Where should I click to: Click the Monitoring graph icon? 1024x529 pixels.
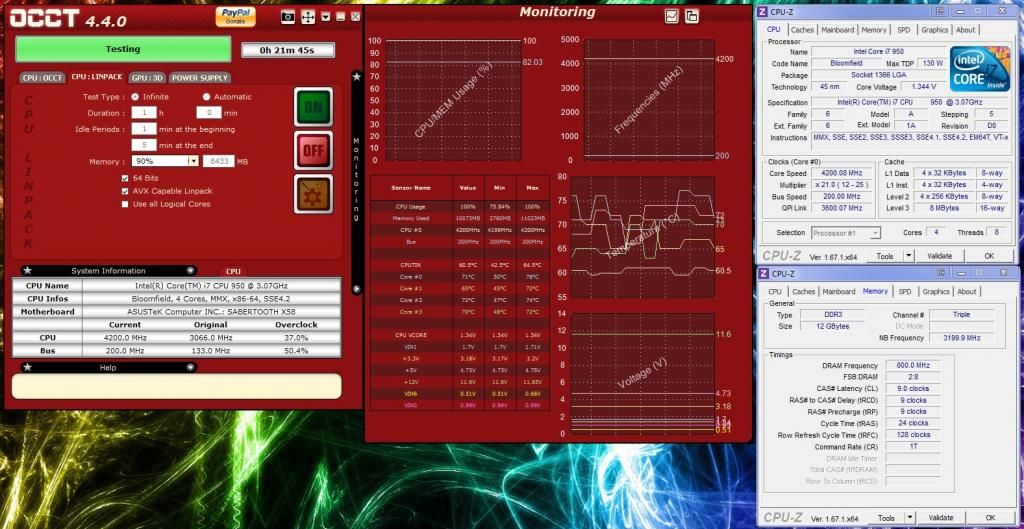coord(671,16)
